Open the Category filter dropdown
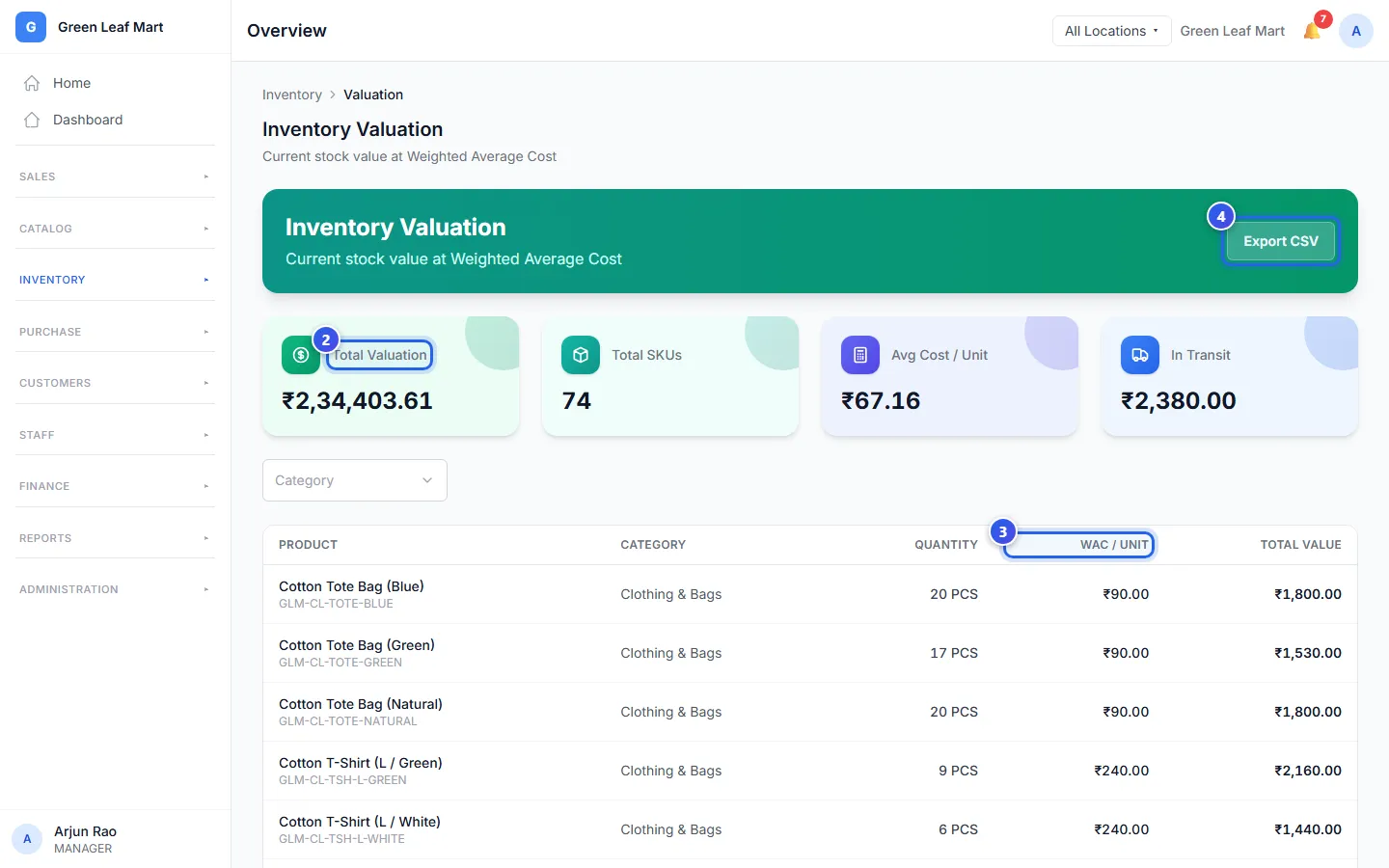The height and width of the screenshot is (868, 1389). pos(355,480)
